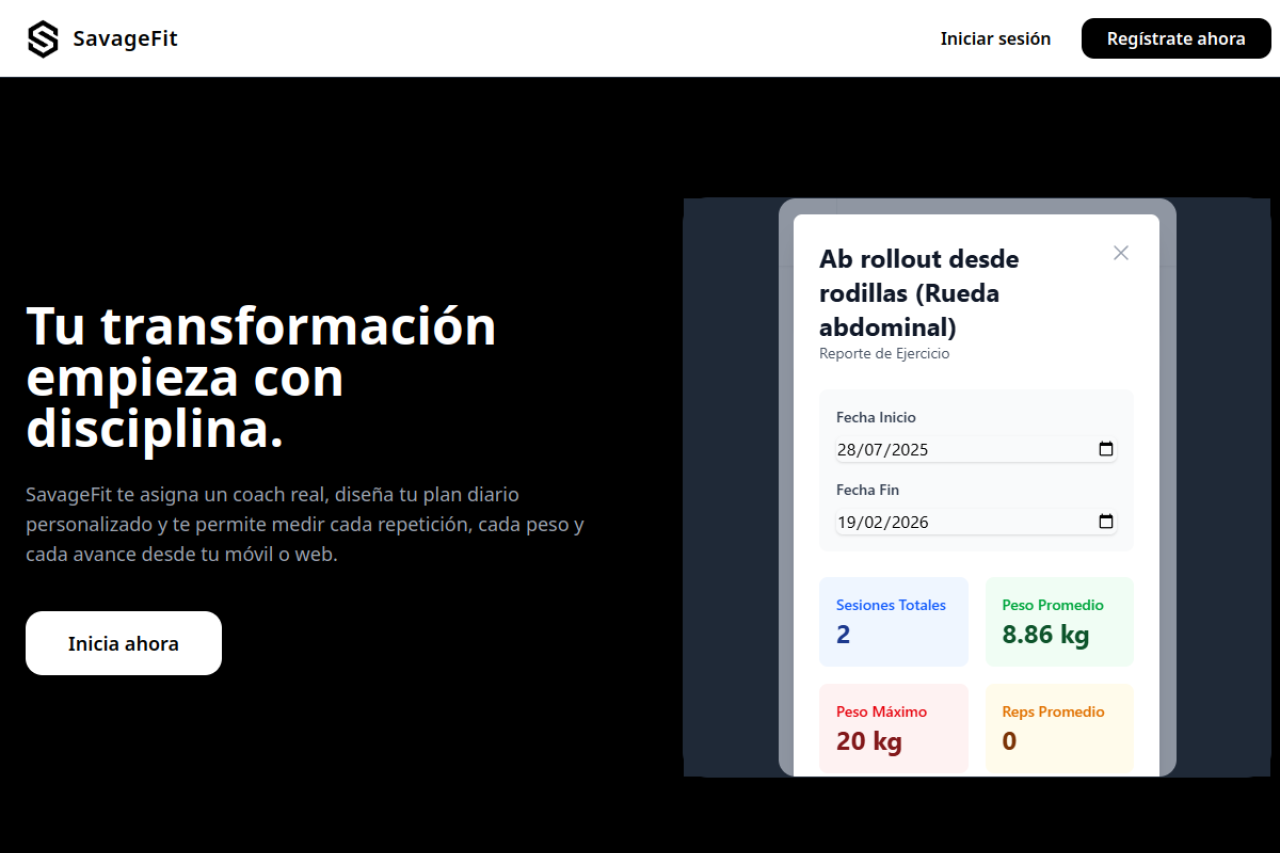This screenshot has width=1280, height=853.
Task: Close the exercise report with the X icon
Action: coord(1121,253)
